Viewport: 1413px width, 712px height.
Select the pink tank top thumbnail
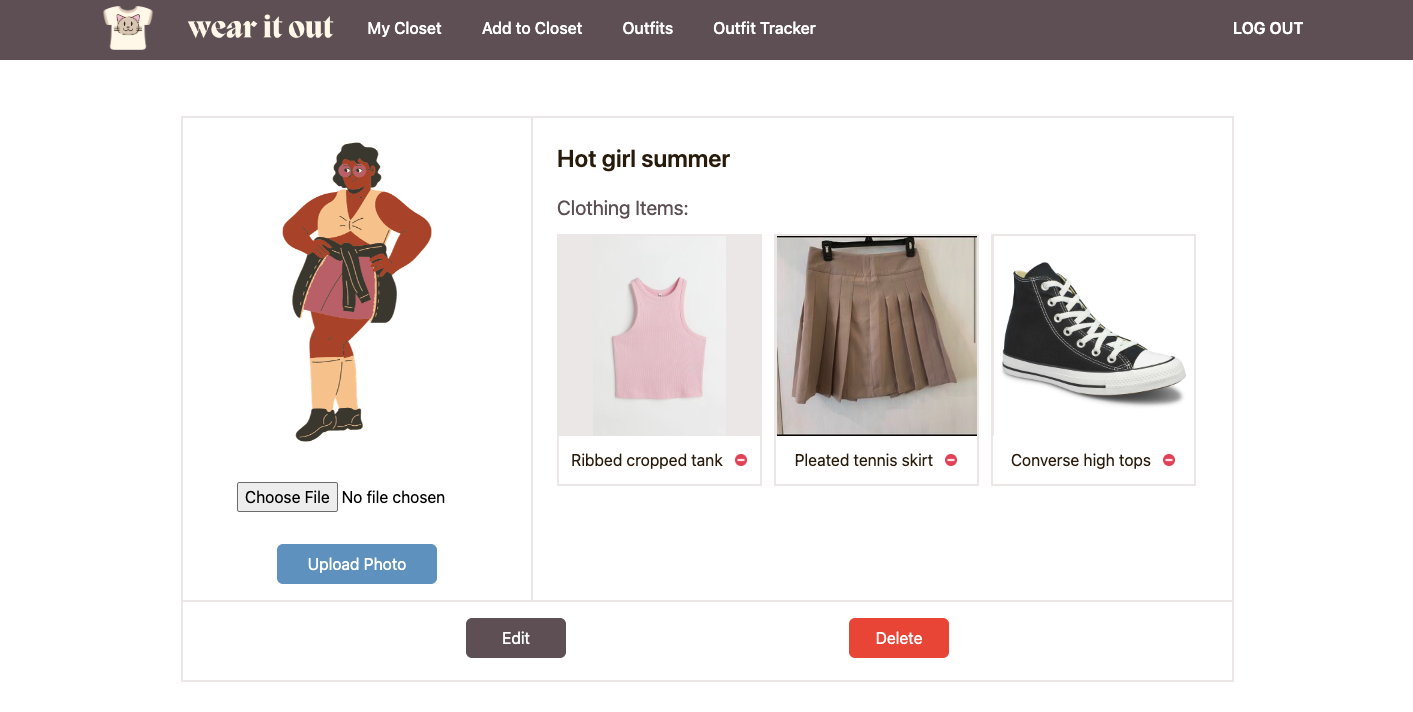click(658, 335)
